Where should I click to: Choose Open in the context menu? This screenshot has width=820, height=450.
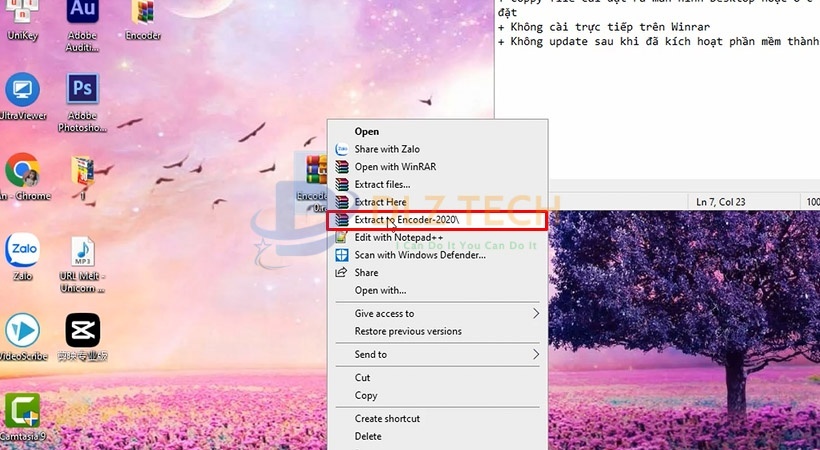pos(437,131)
